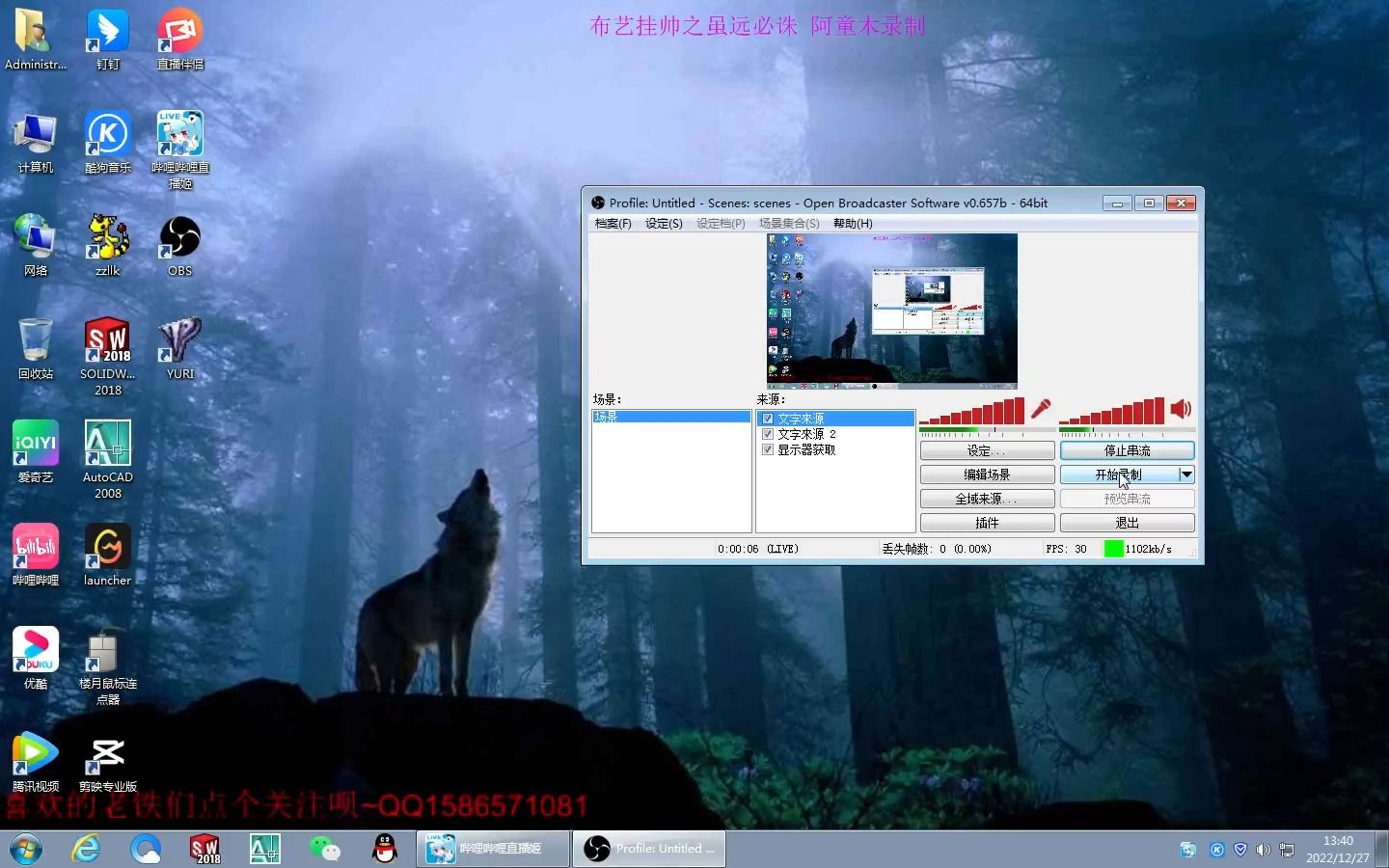Image resolution: width=1389 pixels, height=868 pixels.
Task: Click the 停止串流 button
Action: click(x=1127, y=450)
